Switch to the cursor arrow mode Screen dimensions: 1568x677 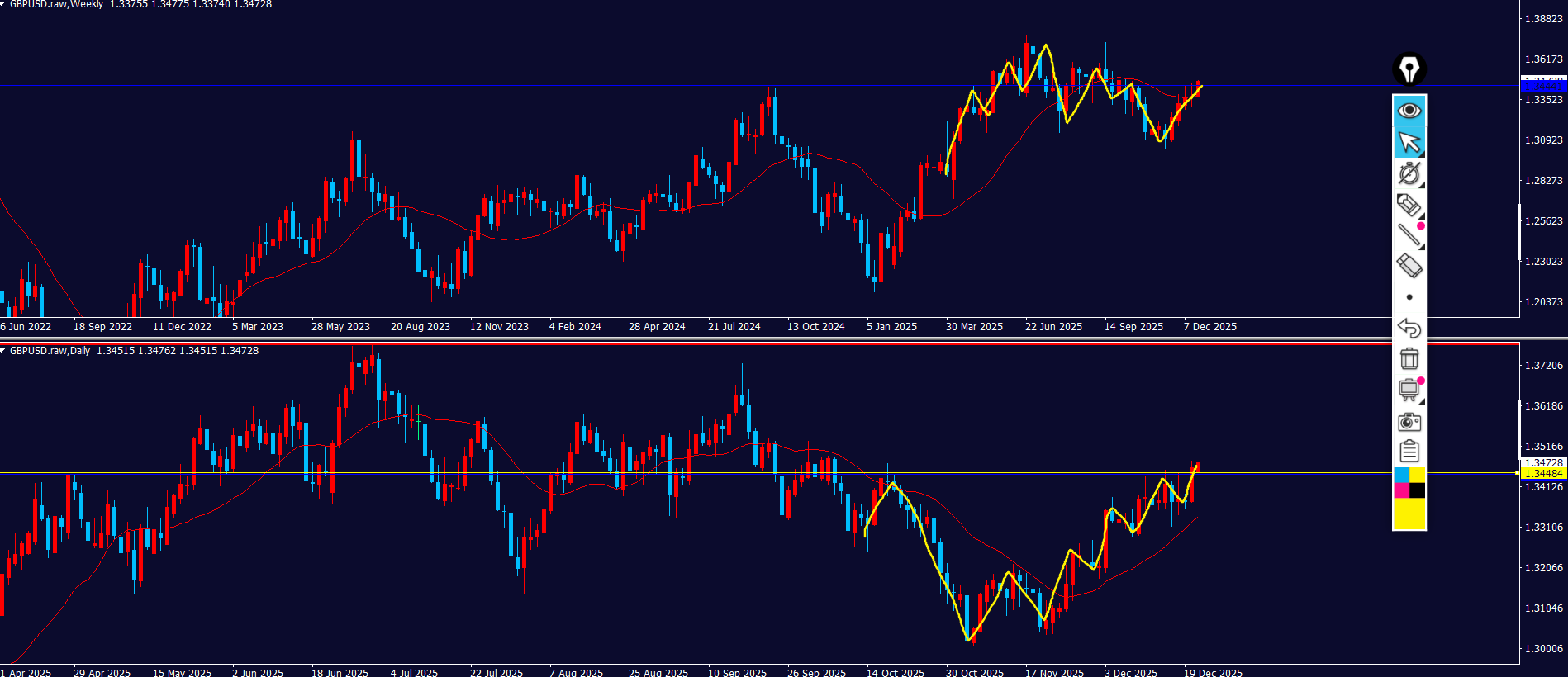click(1409, 142)
